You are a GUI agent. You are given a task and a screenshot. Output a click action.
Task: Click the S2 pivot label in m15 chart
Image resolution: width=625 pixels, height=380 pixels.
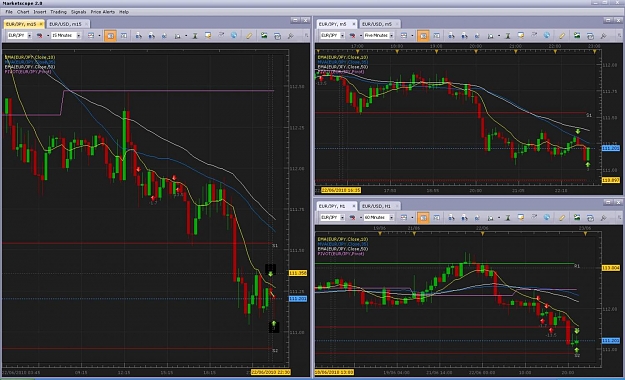coord(275,350)
